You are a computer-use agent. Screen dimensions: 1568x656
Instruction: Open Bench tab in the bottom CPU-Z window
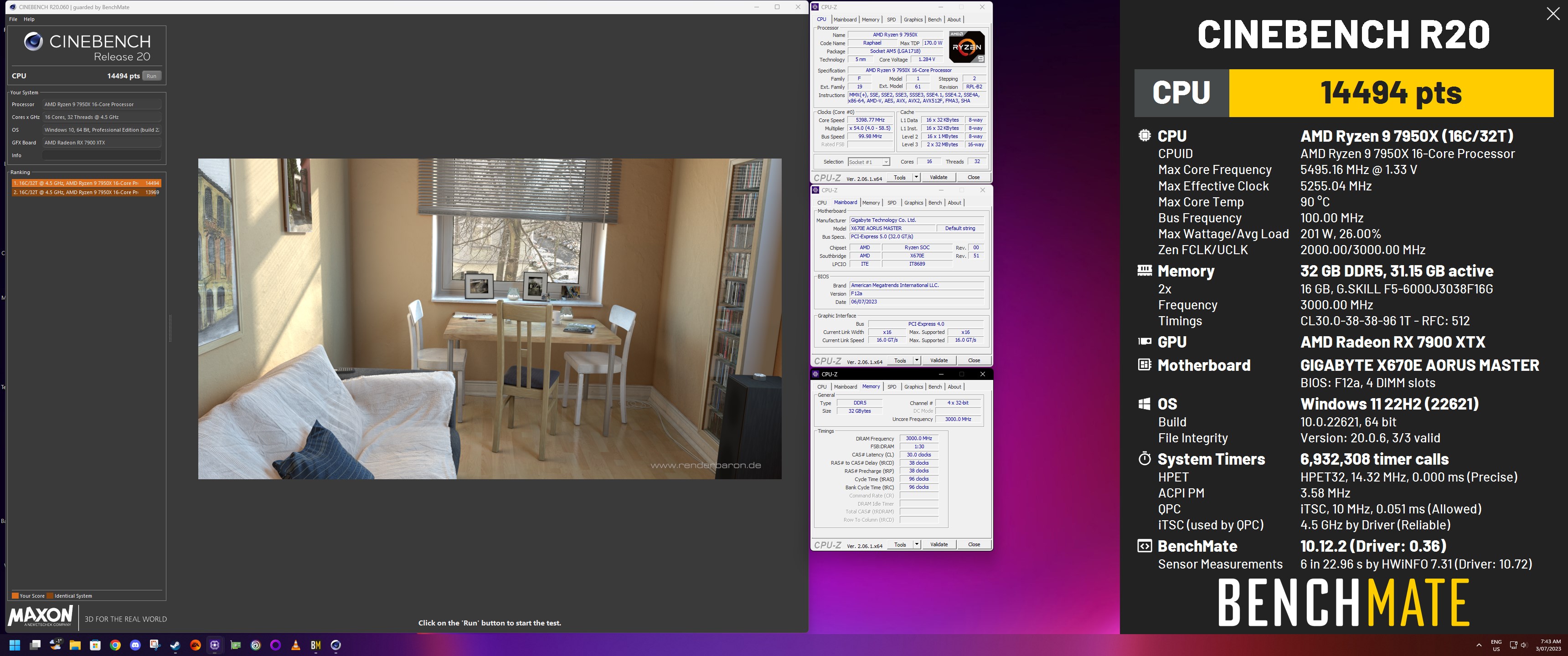point(935,386)
